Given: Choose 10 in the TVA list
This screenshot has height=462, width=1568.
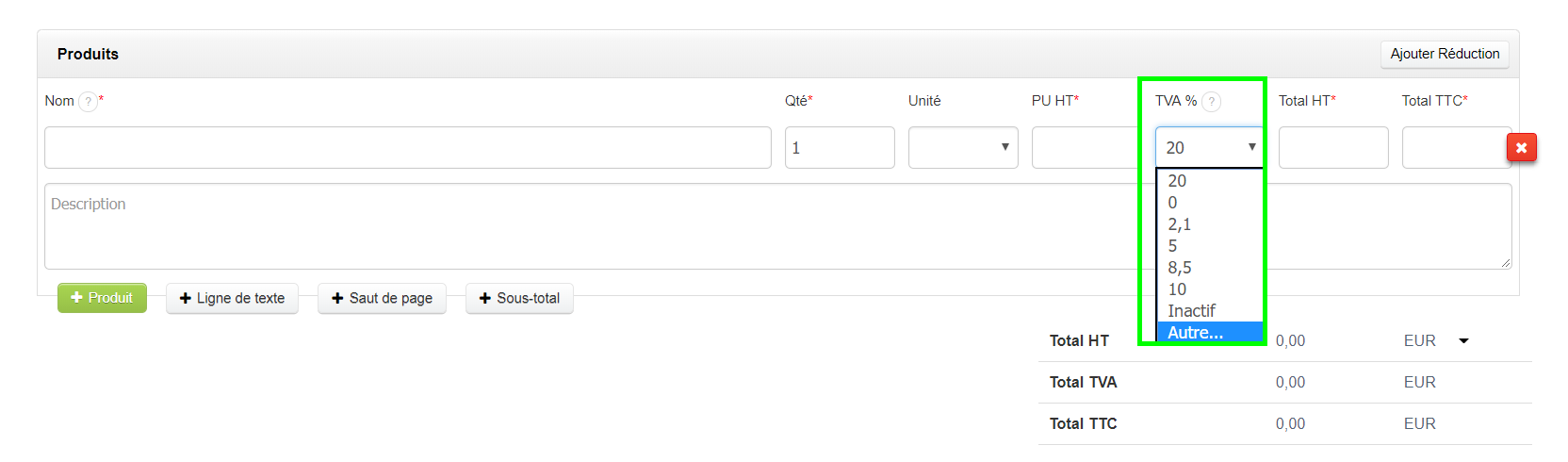Looking at the screenshot, I should pos(1178,289).
